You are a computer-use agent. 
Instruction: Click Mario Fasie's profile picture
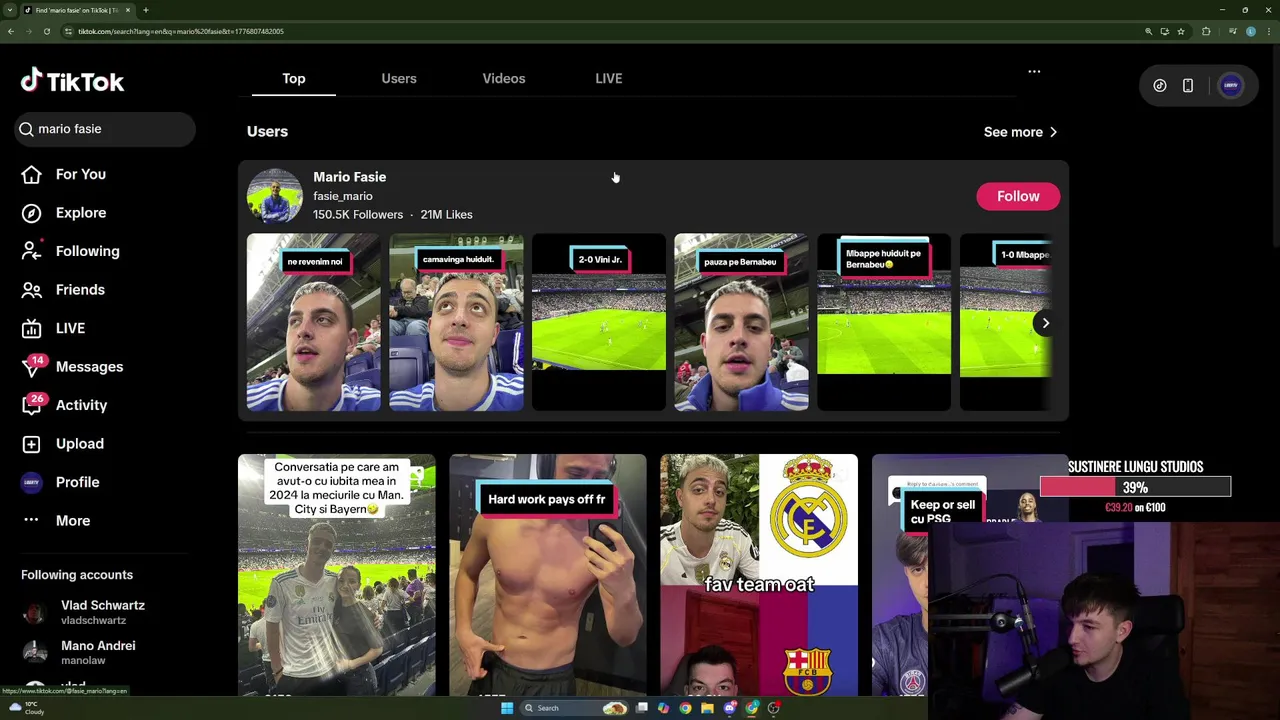[275, 196]
